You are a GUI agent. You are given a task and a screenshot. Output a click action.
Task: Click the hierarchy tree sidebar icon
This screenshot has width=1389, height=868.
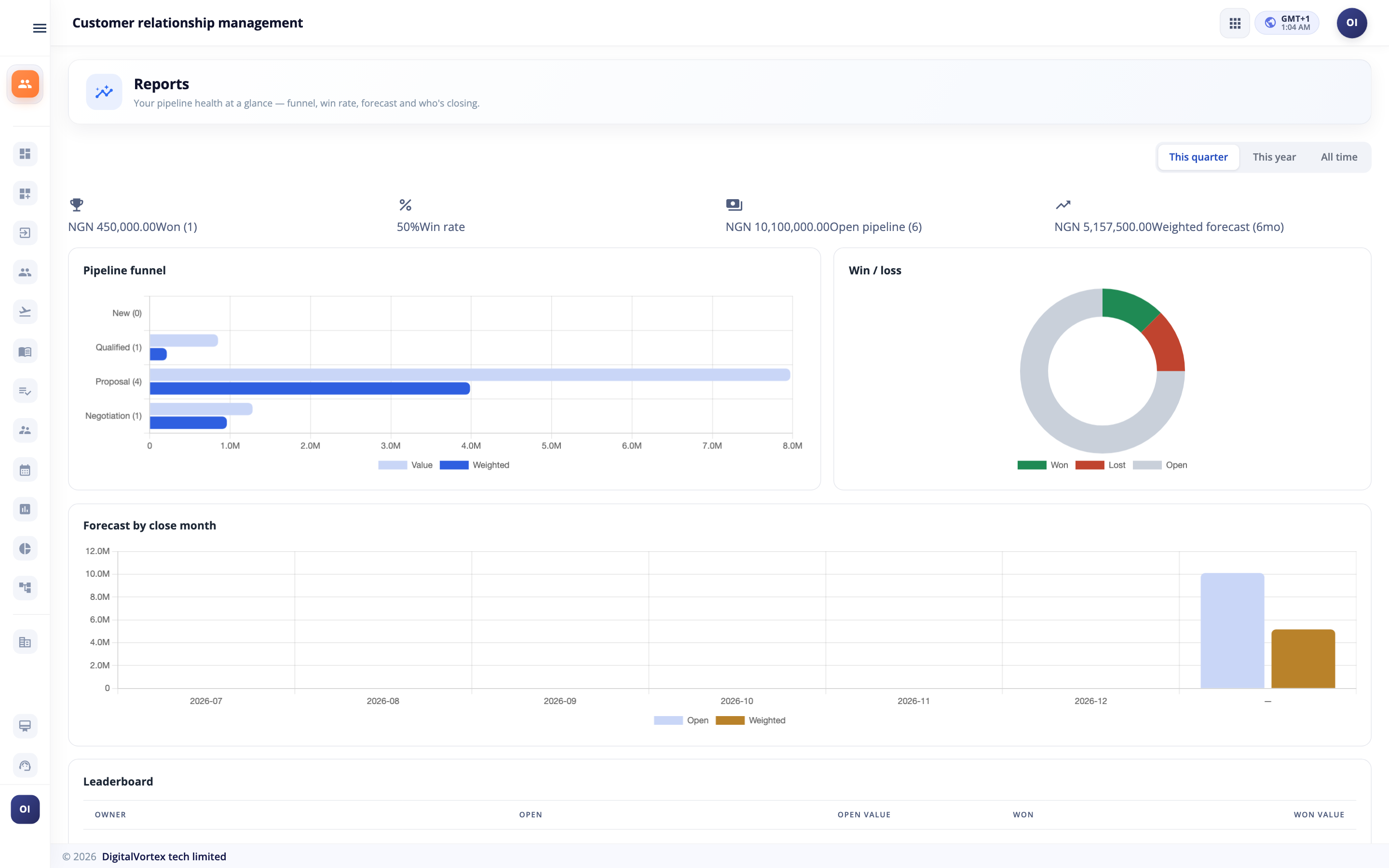[x=25, y=588]
